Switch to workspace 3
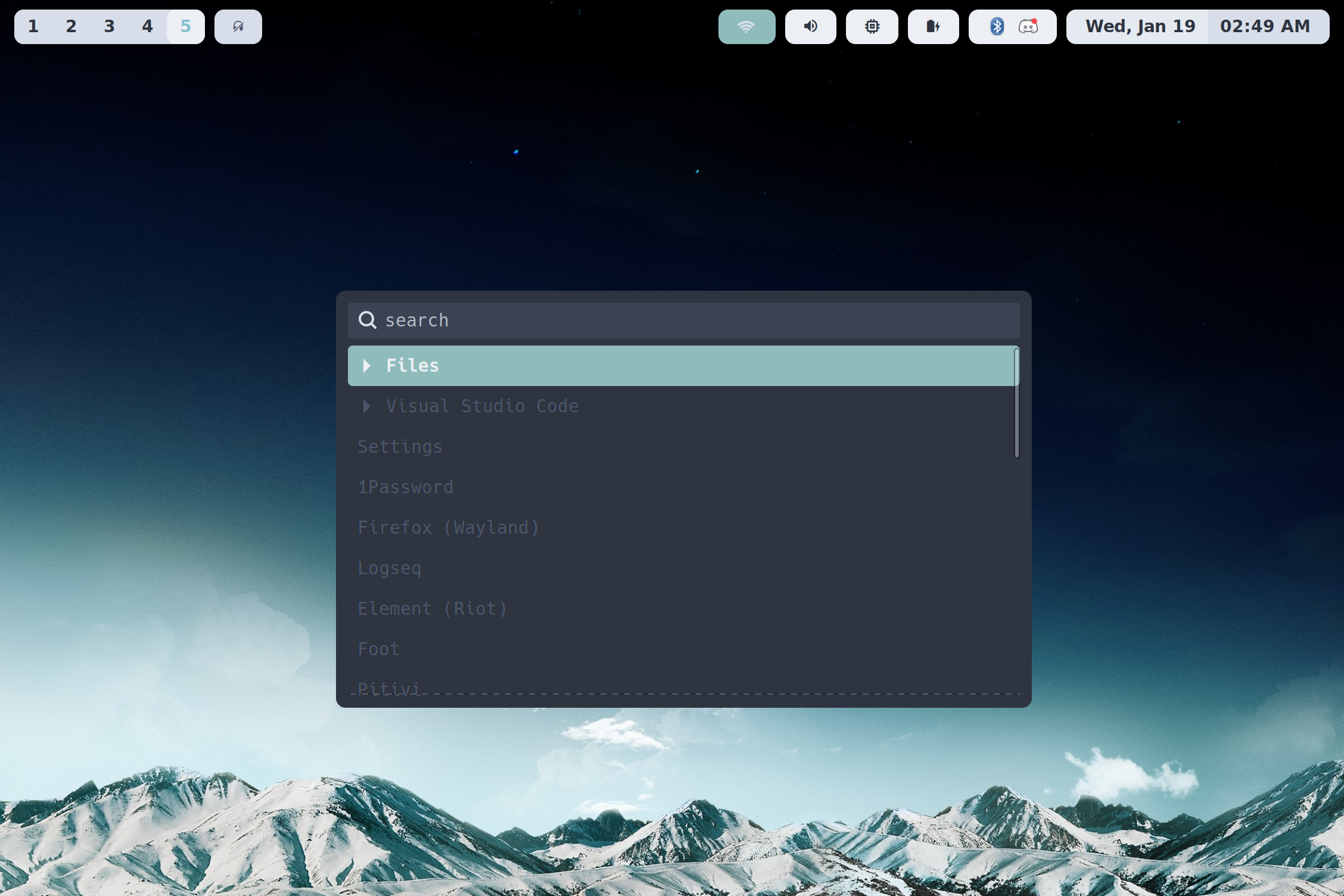This screenshot has height=896, width=1344. click(x=109, y=27)
